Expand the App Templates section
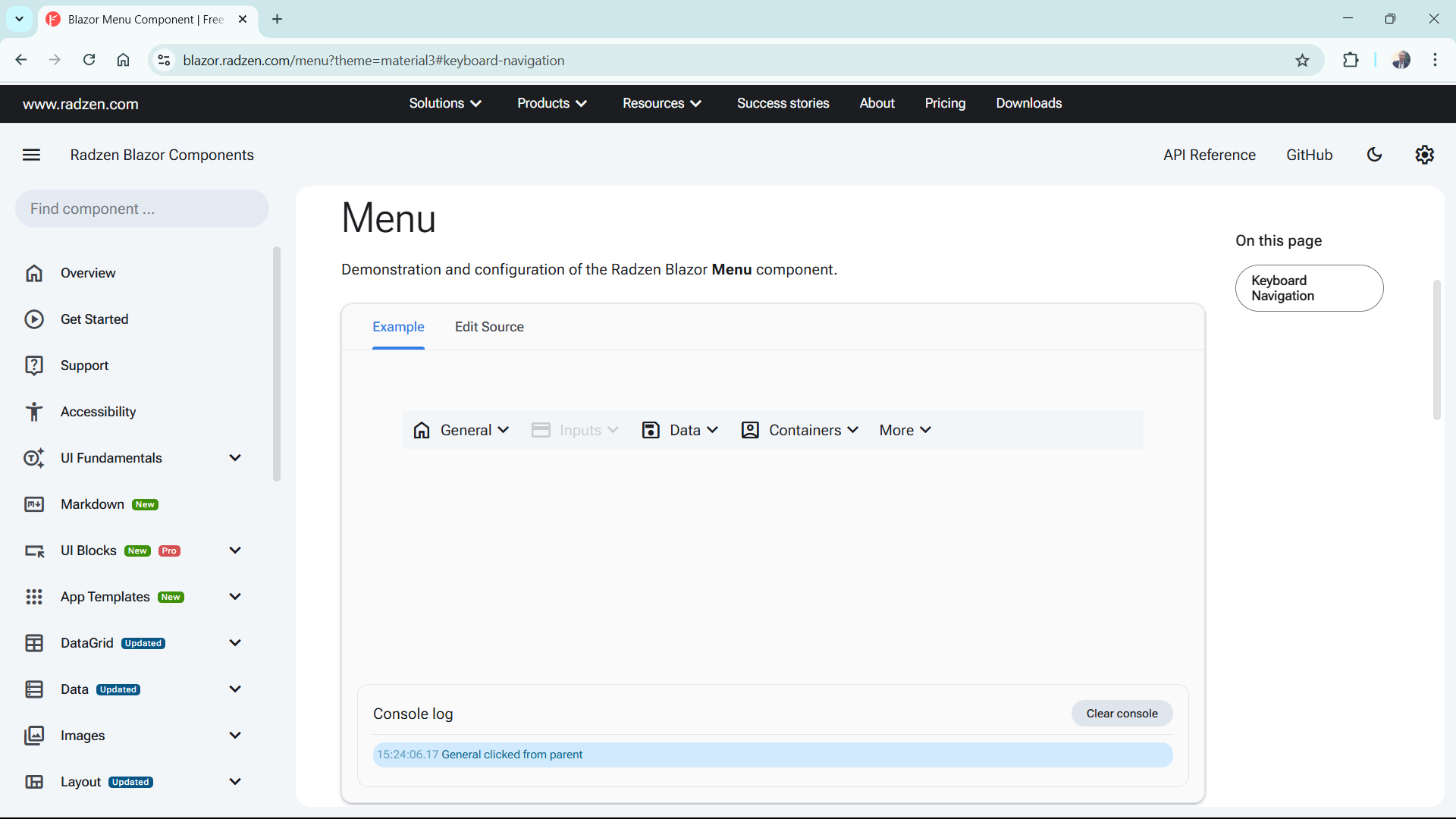This screenshot has height=819, width=1456. 235,597
